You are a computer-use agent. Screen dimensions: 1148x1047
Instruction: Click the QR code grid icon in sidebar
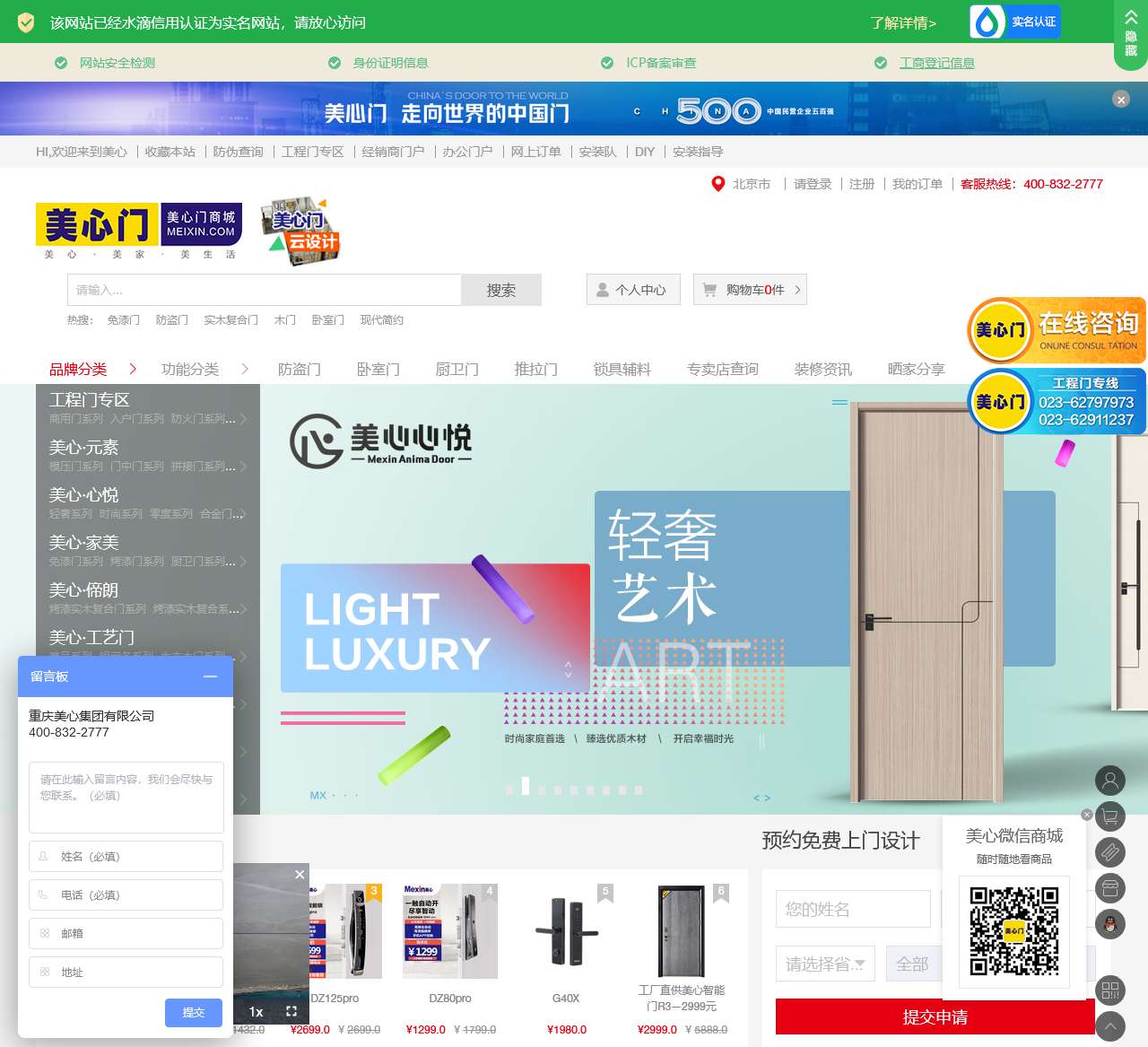tap(1110, 990)
